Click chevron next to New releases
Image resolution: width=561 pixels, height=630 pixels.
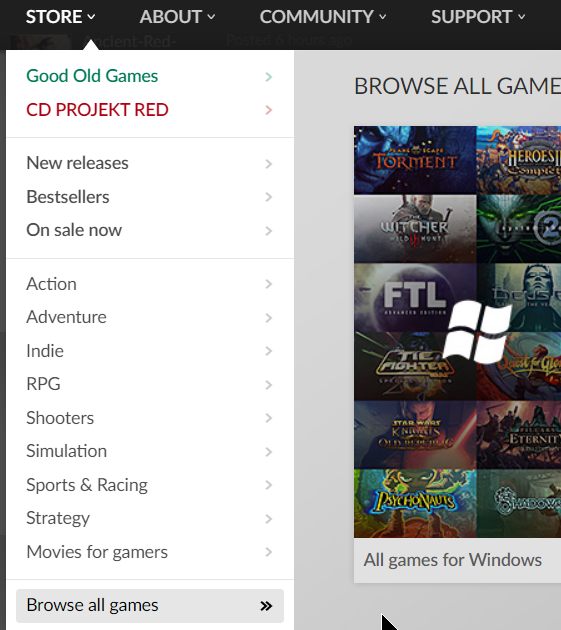click(x=269, y=164)
